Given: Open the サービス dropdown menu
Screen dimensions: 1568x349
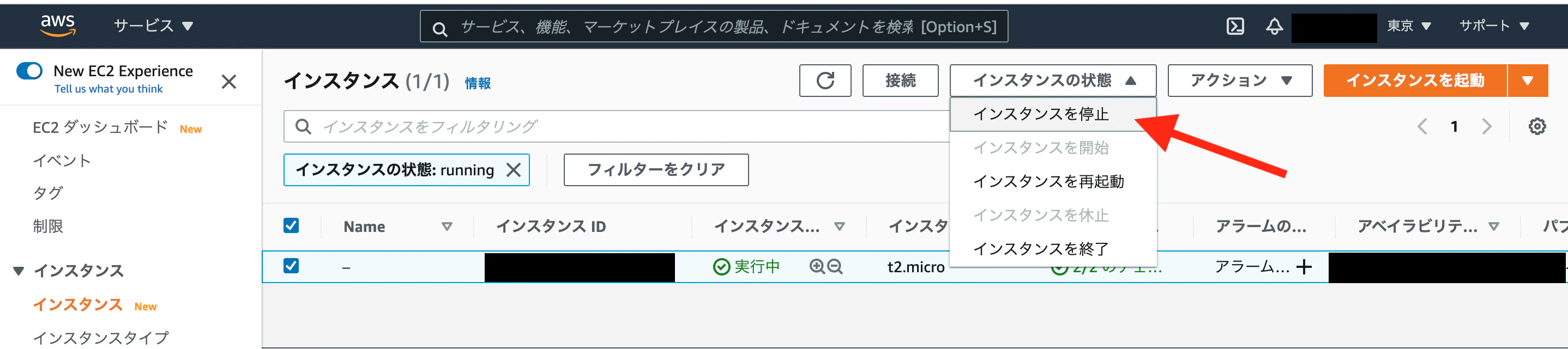Looking at the screenshot, I should (153, 26).
